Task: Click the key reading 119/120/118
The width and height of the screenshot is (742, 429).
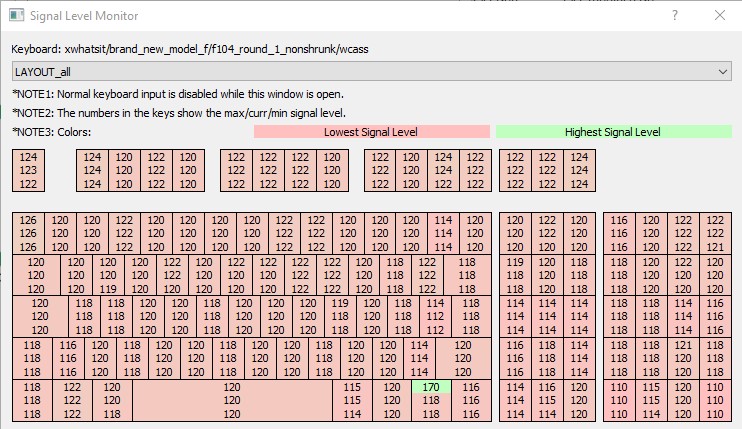Action: (515, 275)
